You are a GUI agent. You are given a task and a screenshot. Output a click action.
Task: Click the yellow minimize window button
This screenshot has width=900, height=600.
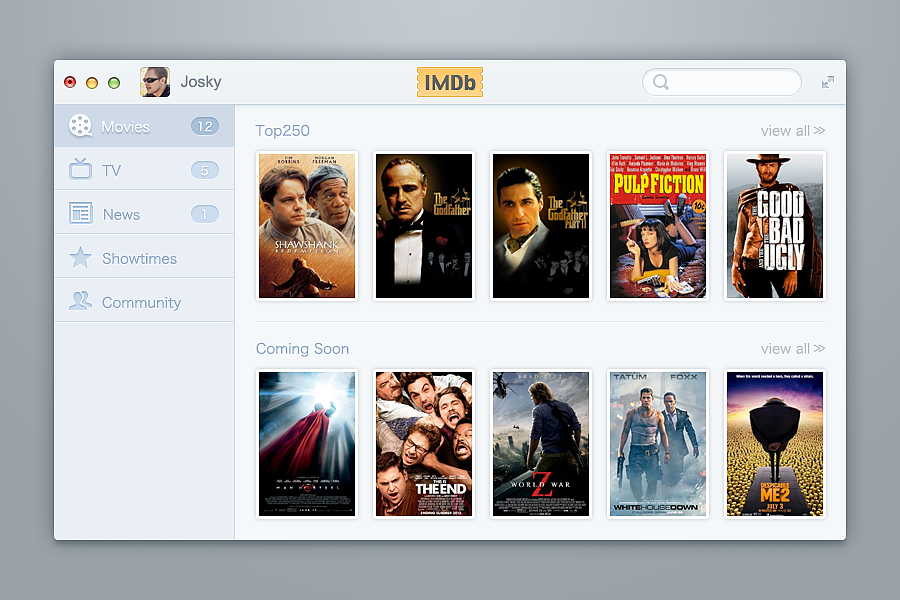pyautogui.click(x=92, y=83)
